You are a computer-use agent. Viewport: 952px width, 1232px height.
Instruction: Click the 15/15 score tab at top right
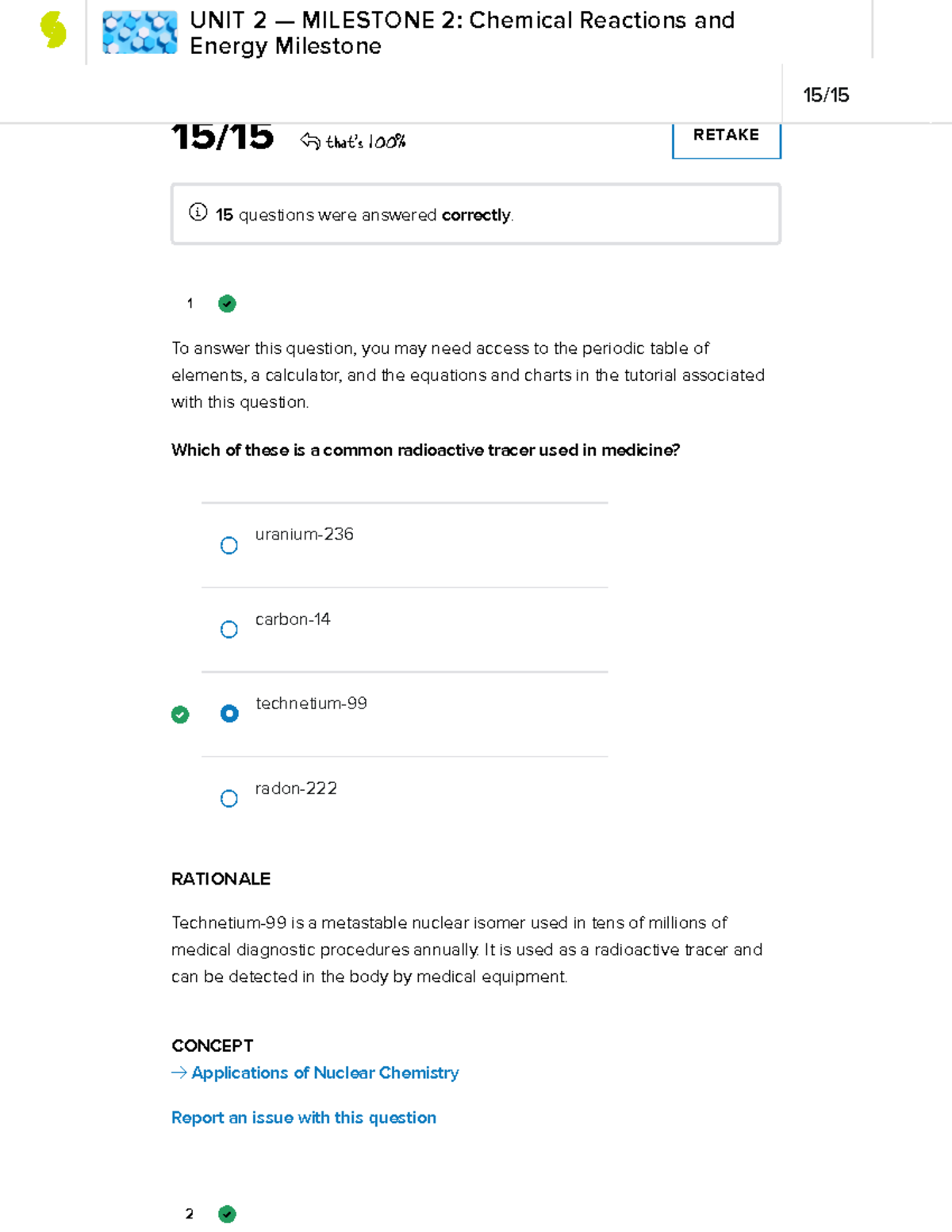(826, 95)
